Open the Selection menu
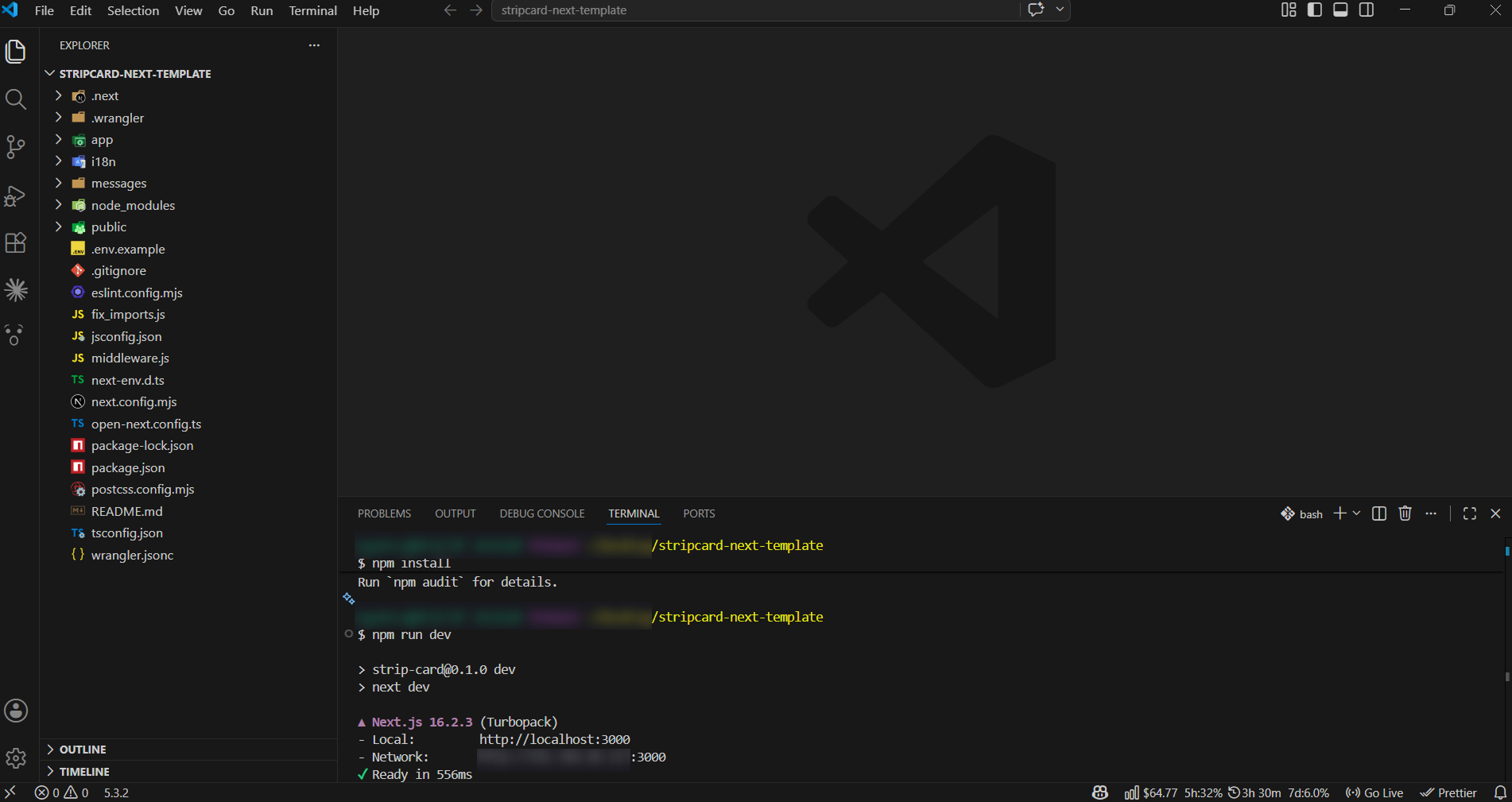This screenshot has height=802, width=1512. click(134, 10)
